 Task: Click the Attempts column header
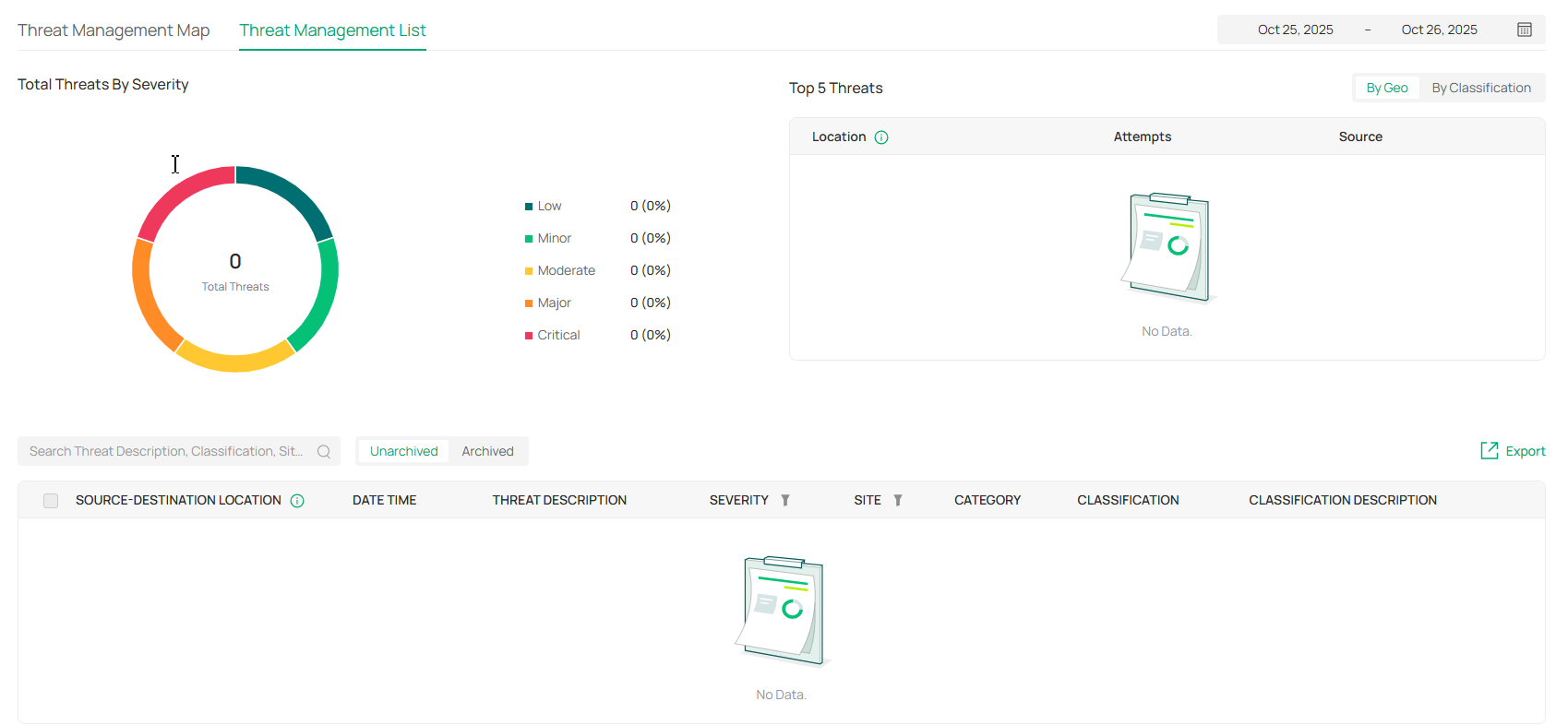click(x=1143, y=137)
